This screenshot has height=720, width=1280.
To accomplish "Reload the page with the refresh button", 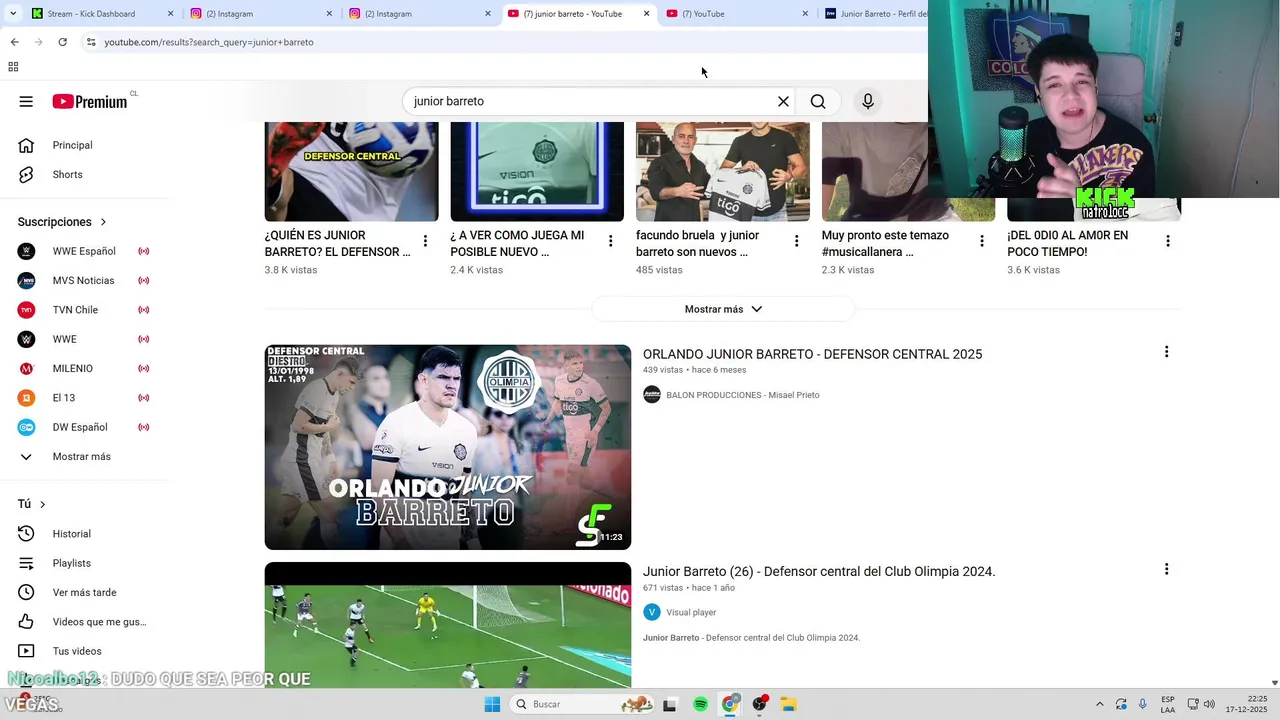I will tap(62, 42).
